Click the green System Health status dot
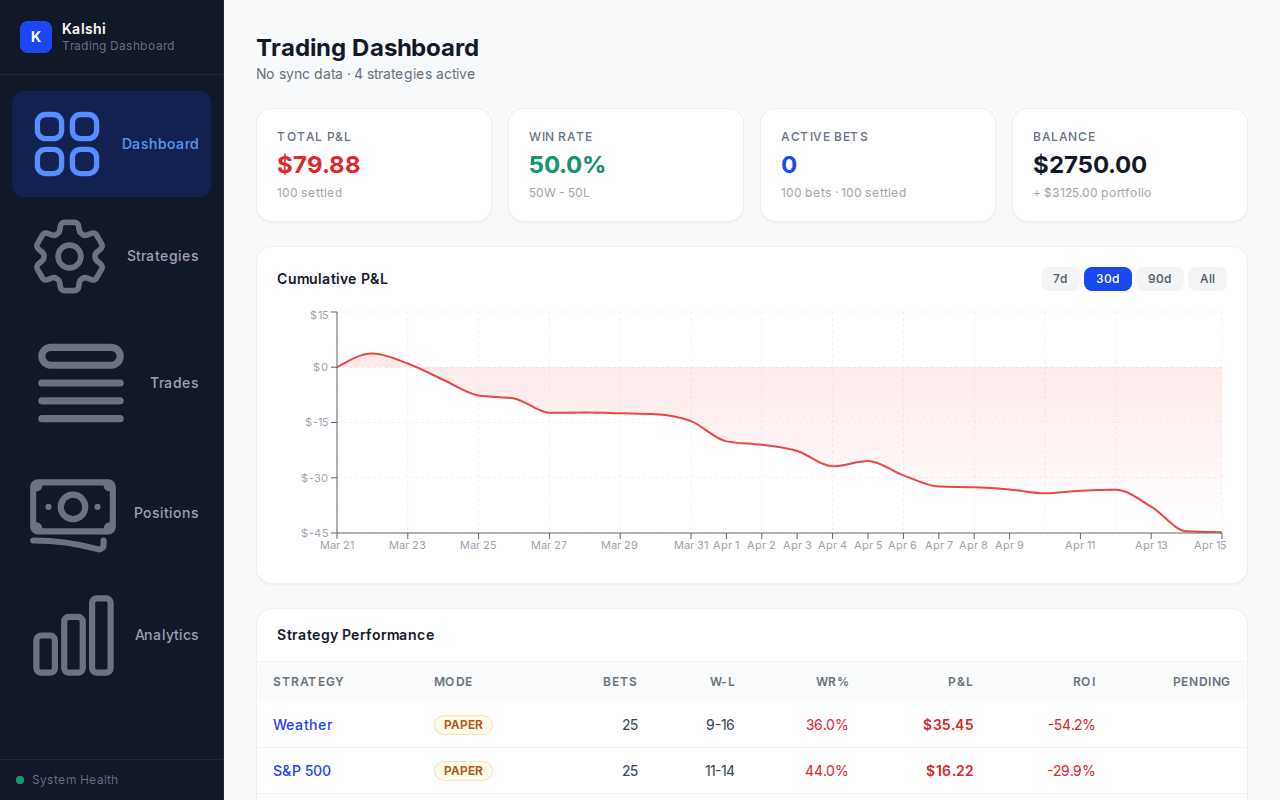Image resolution: width=1280 pixels, height=800 pixels. (x=20, y=780)
